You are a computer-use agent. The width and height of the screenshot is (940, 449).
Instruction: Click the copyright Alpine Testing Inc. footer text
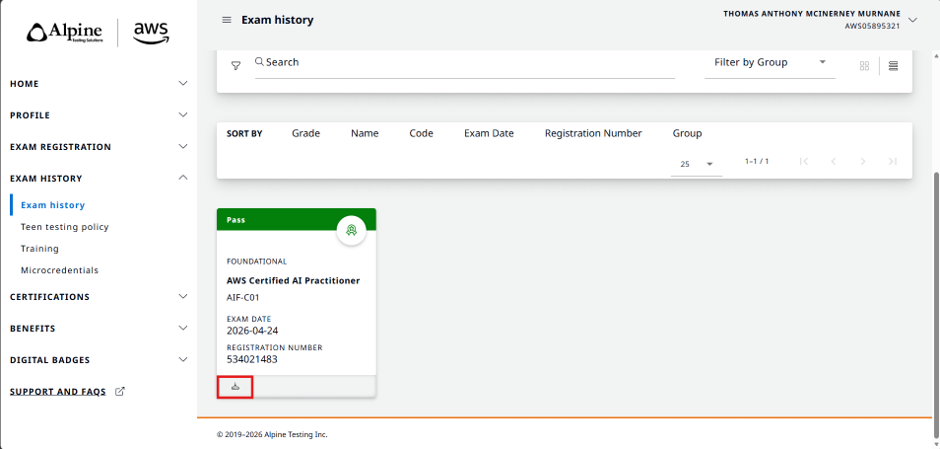pos(272,435)
